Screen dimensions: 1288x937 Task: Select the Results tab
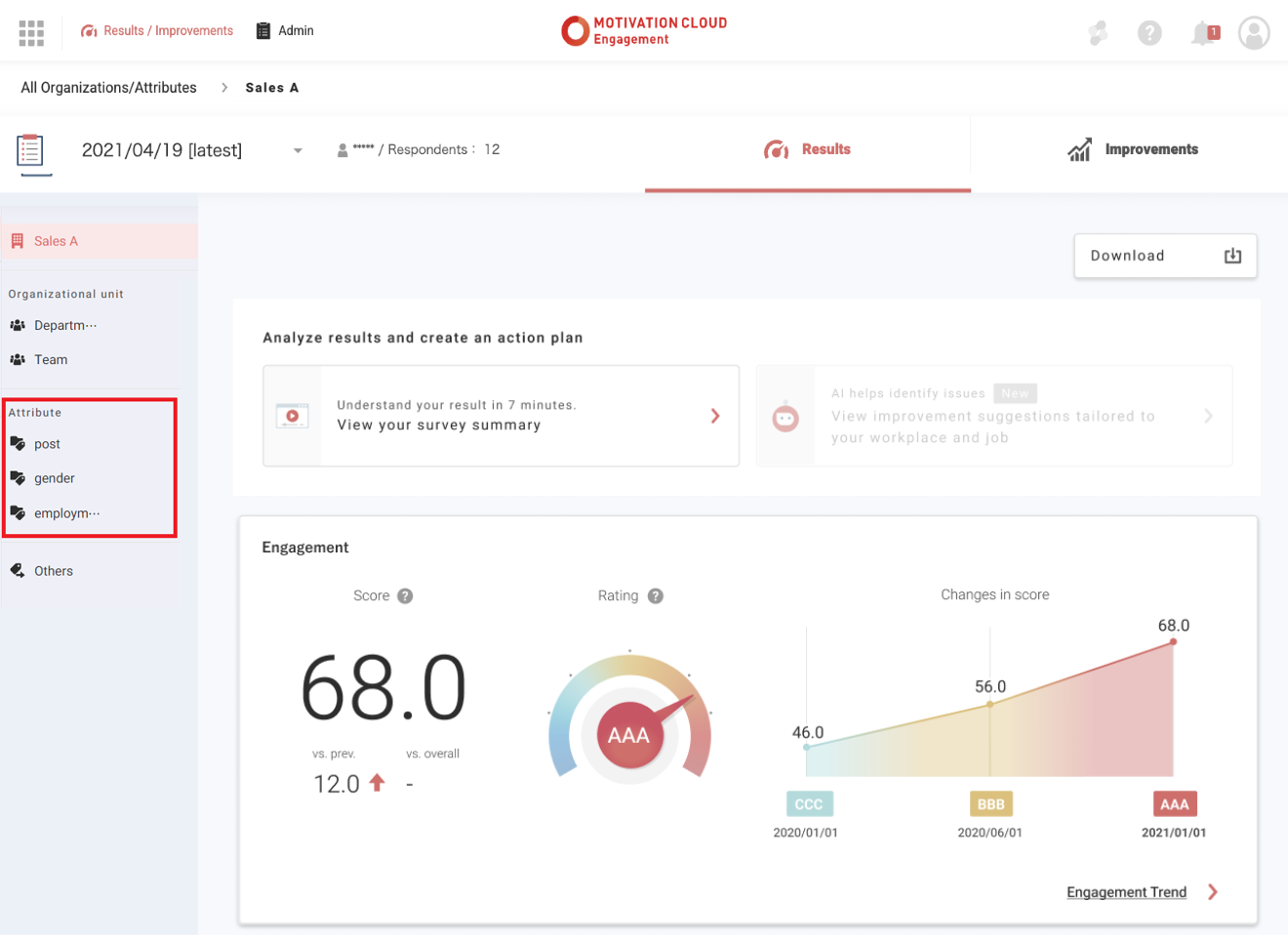(x=807, y=149)
